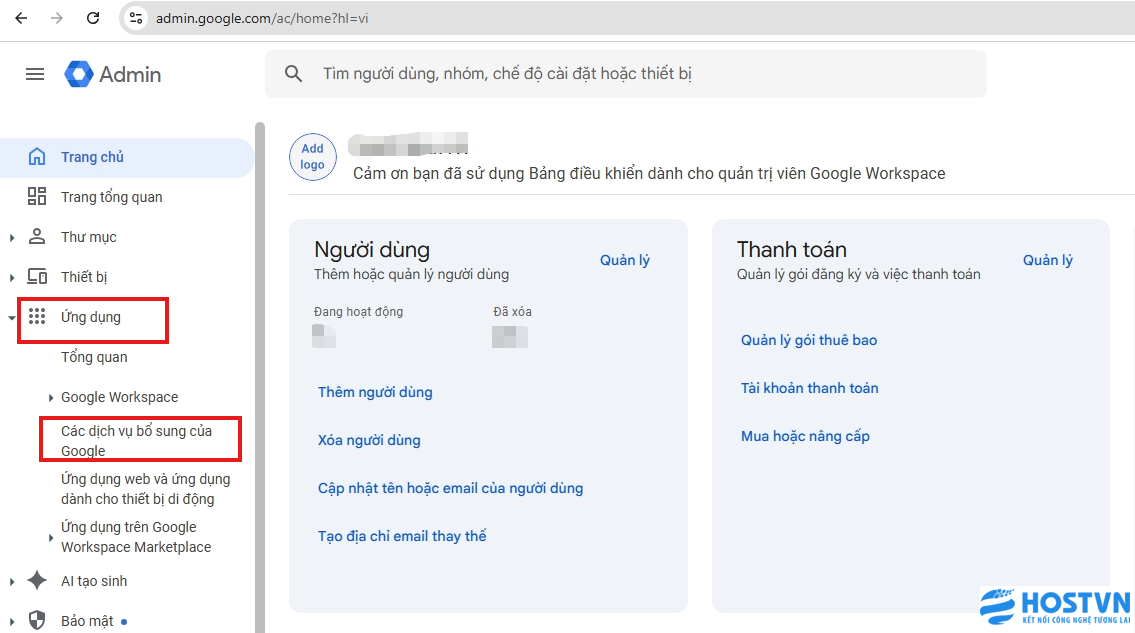This screenshot has width=1135, height=633.
Task: Select Ứng dụng in the sidebar
Action: pyautogui.click(x=90, y=317)
